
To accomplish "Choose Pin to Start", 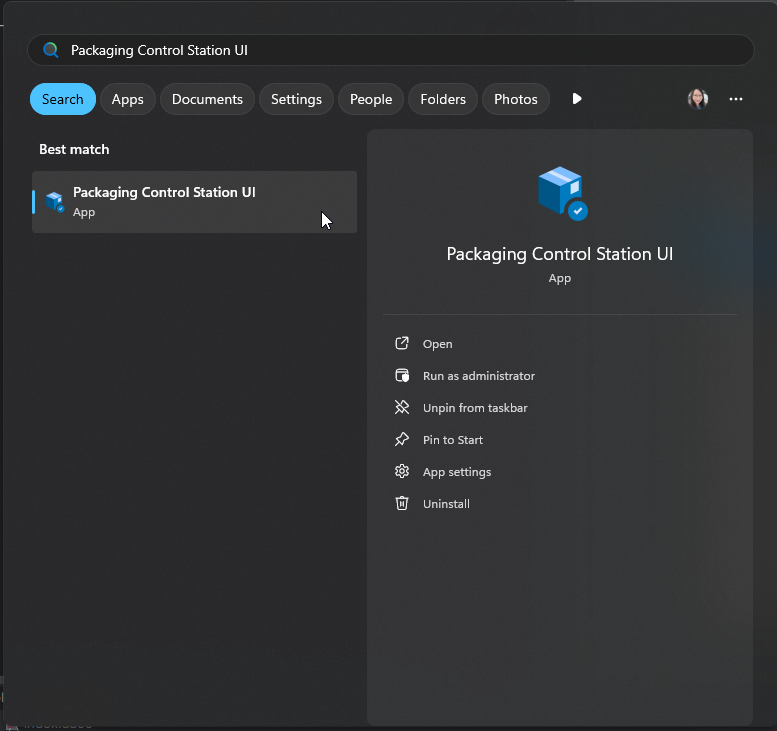I will [x=452, y=440].
